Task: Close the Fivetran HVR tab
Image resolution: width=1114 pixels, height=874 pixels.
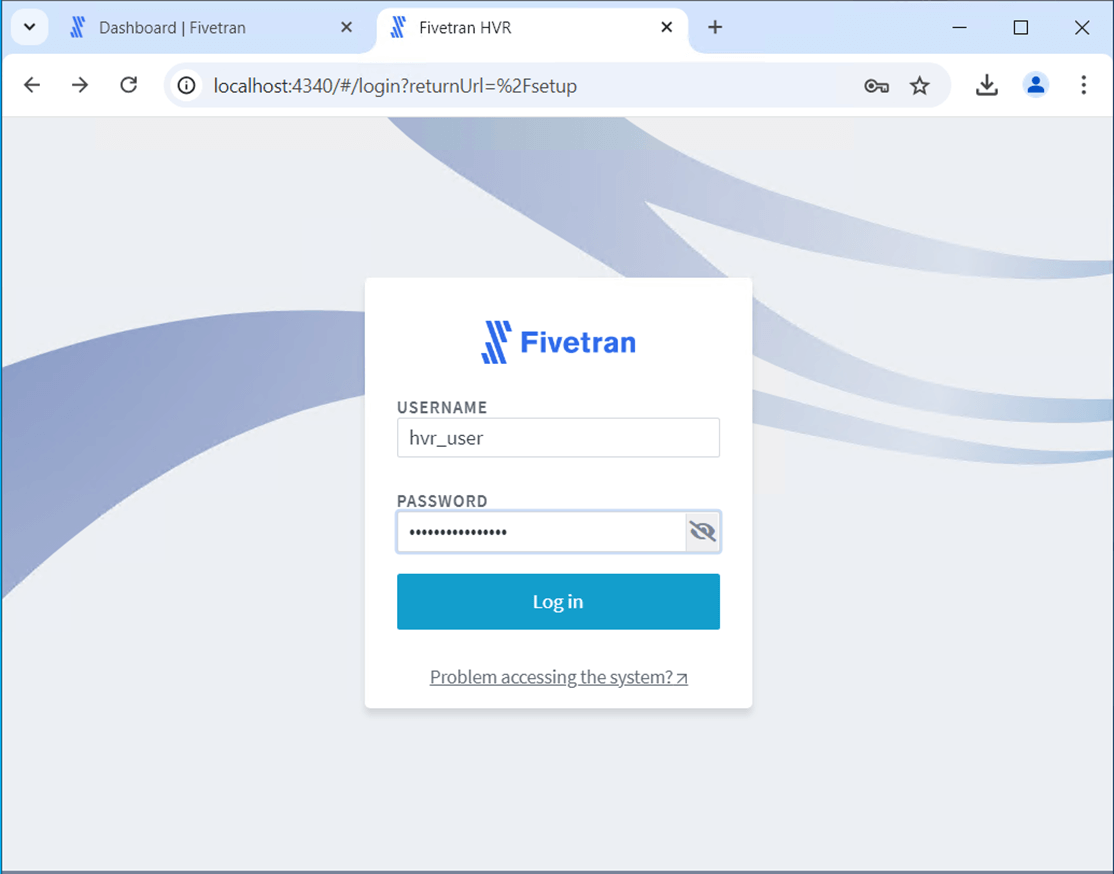Action: tap(666, 27)
